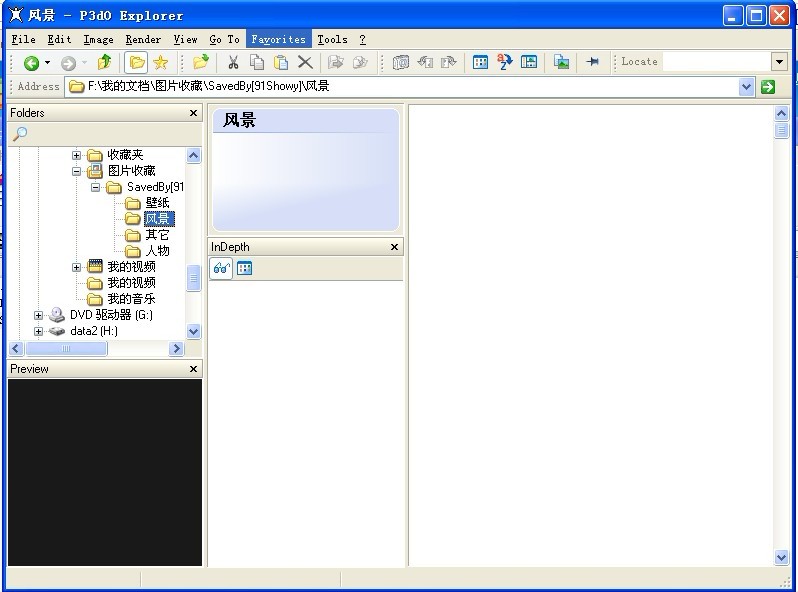Viewport: 798px width, 592px height.
Task: Close the InDepth panel
Action: coord(394,247)
